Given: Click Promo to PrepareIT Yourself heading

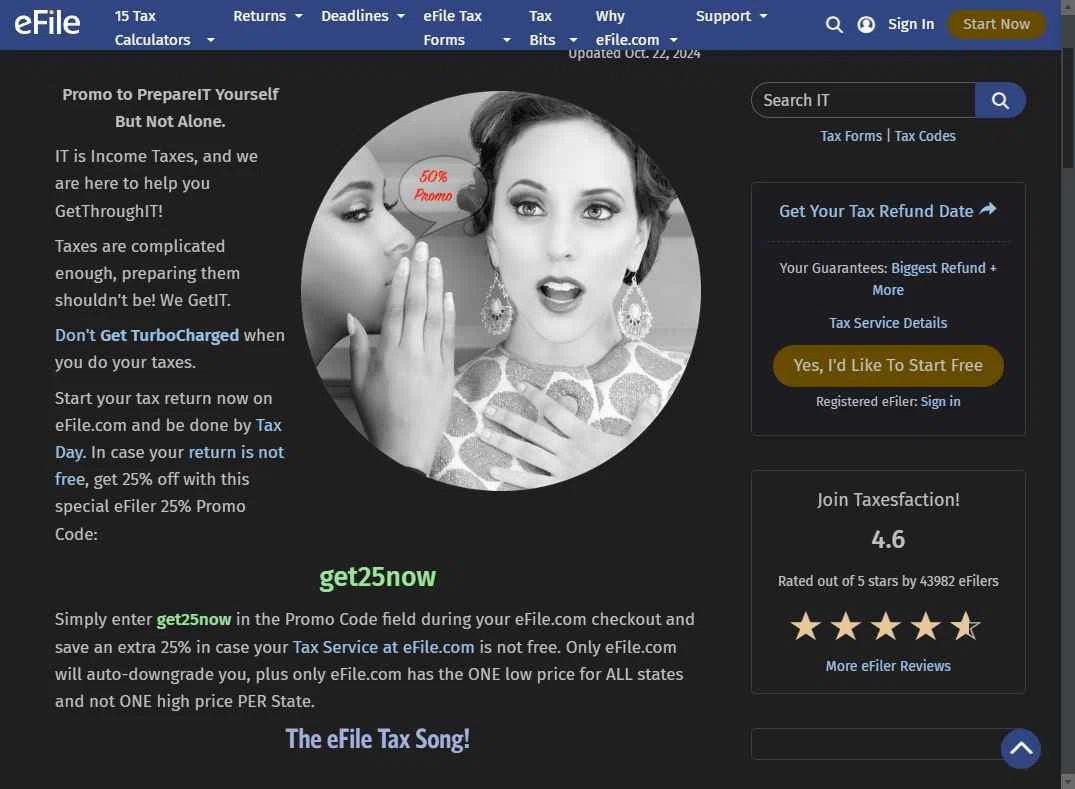Looking at the screenshot, I should coord(170,108).
